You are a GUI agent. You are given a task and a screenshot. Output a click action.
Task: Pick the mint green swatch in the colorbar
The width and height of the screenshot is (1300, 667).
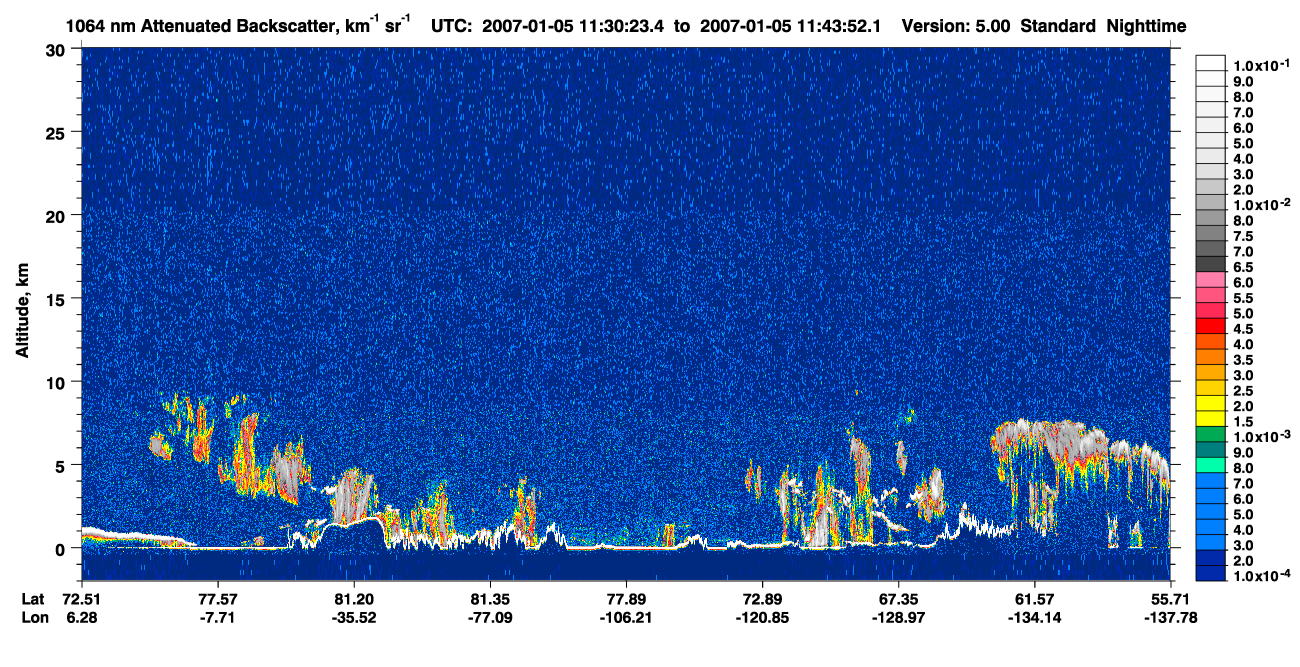[x=1210, y=464]
